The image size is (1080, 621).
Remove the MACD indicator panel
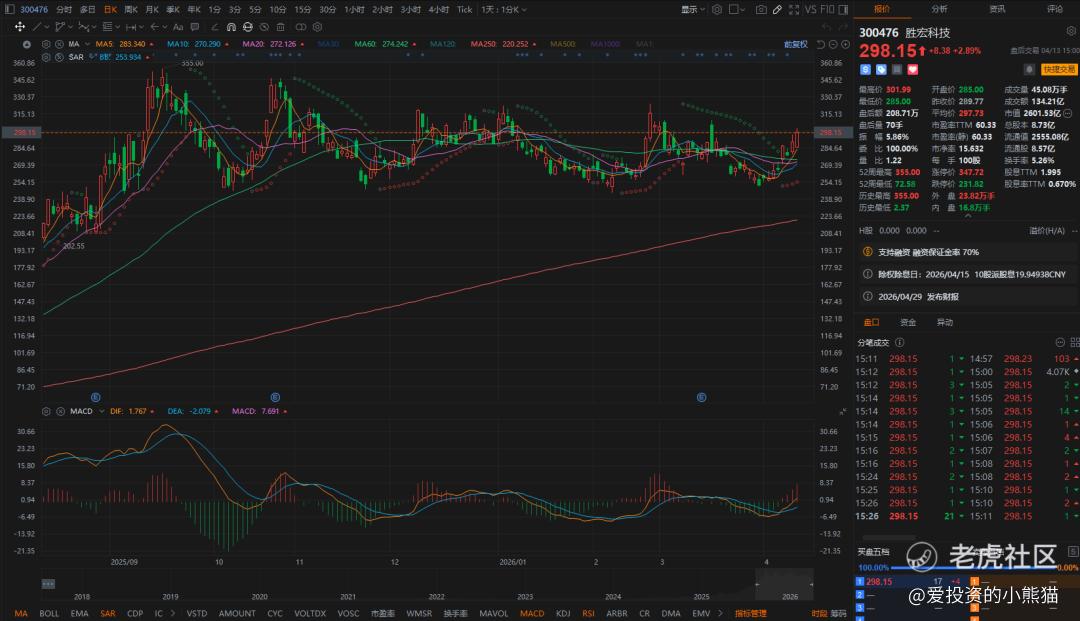tap(60, 411)
